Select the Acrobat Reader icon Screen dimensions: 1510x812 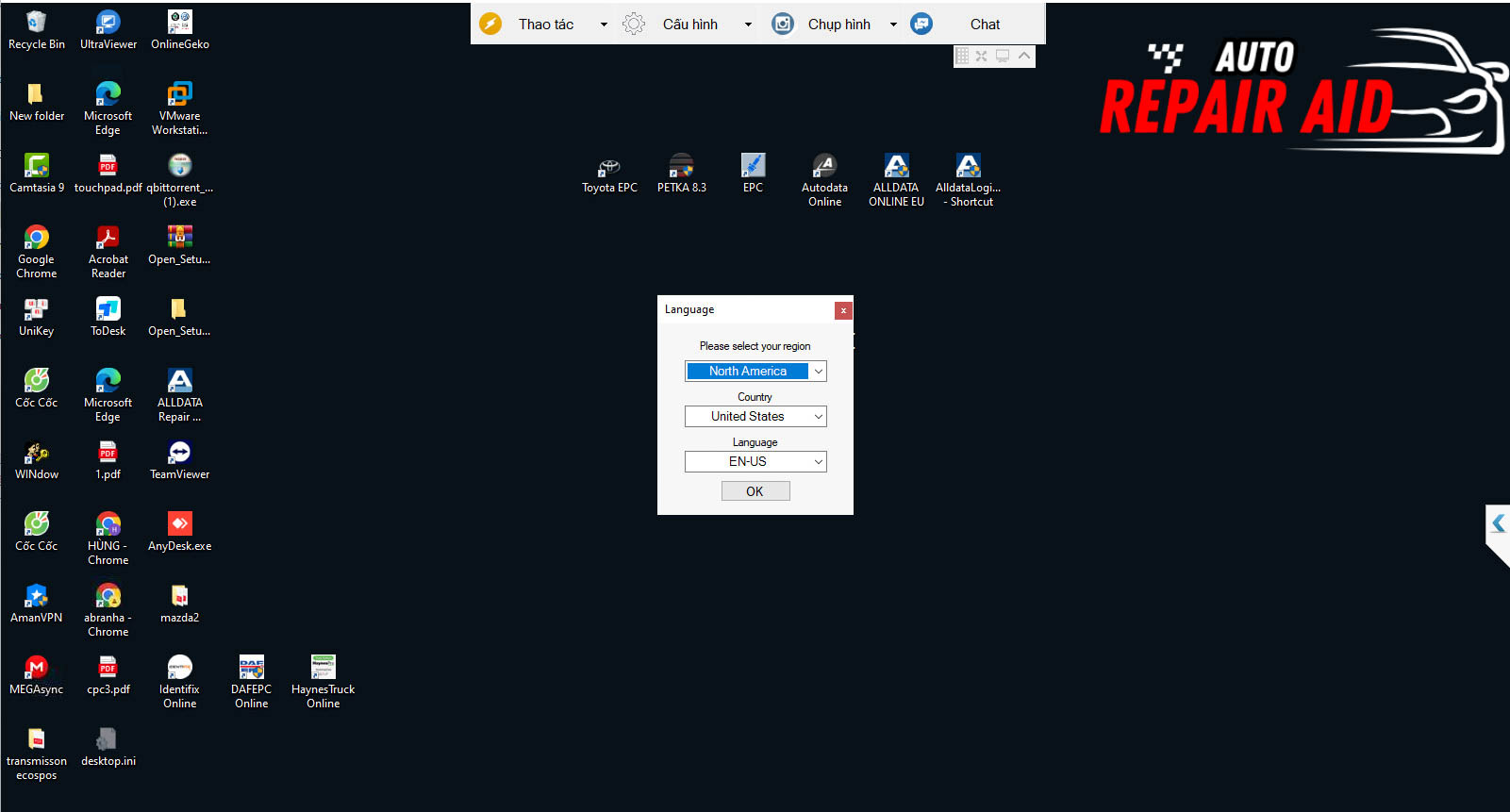tap(108, 252)
